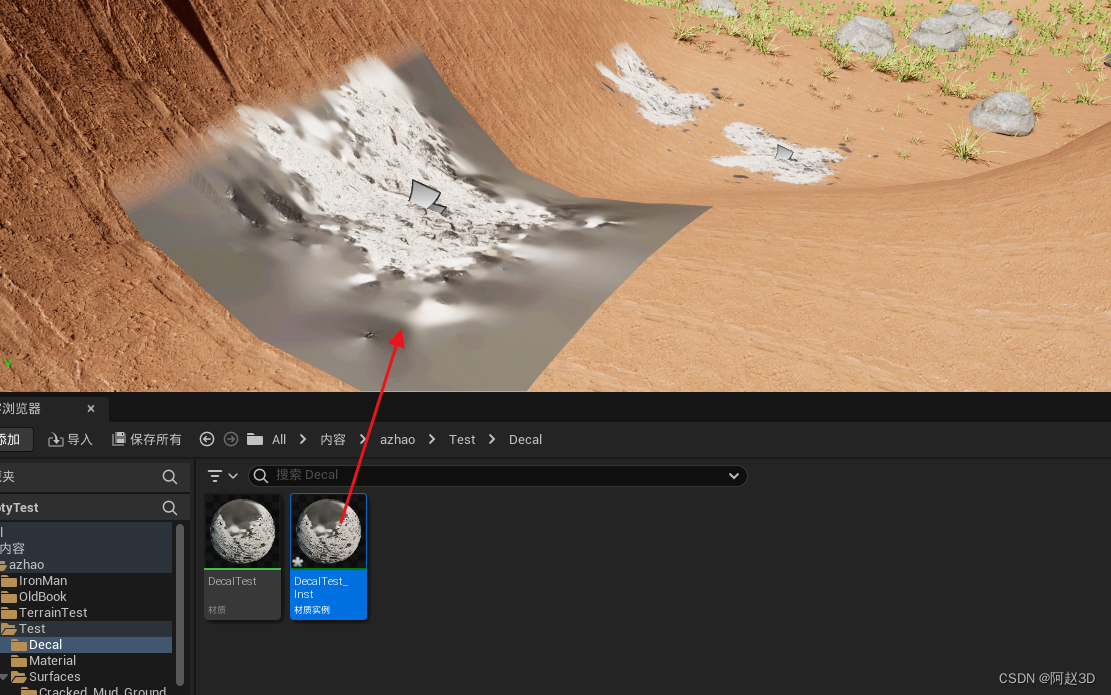Screen dimensions: 1111x695
Task: Click the navigate back arrow icon
Action: tap(207, 439)
